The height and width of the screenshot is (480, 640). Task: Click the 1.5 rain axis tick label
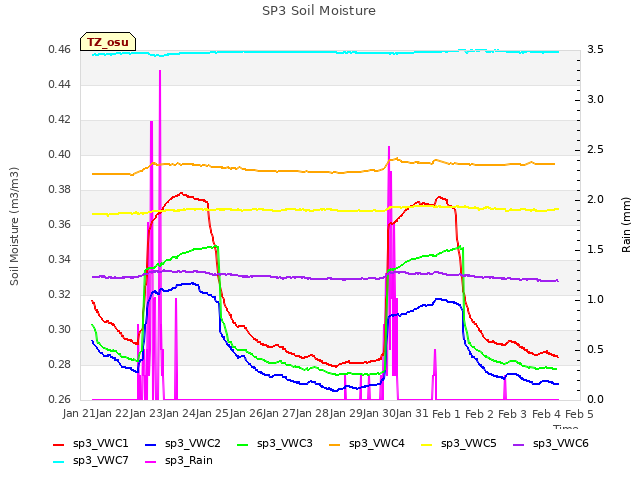pyautogui.click(x=596, y=250)
